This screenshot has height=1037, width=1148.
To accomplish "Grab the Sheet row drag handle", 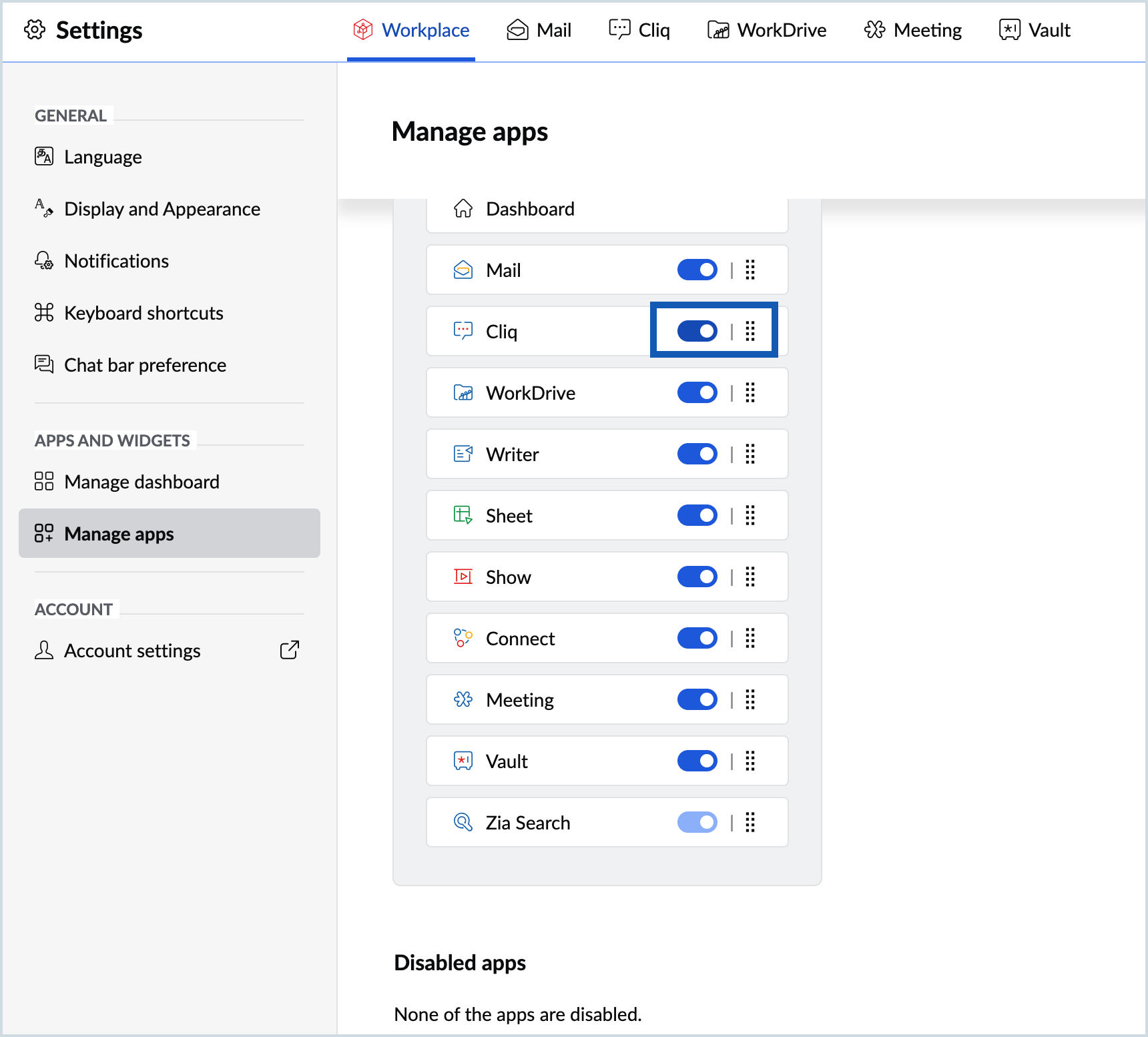I will (750, 516).
